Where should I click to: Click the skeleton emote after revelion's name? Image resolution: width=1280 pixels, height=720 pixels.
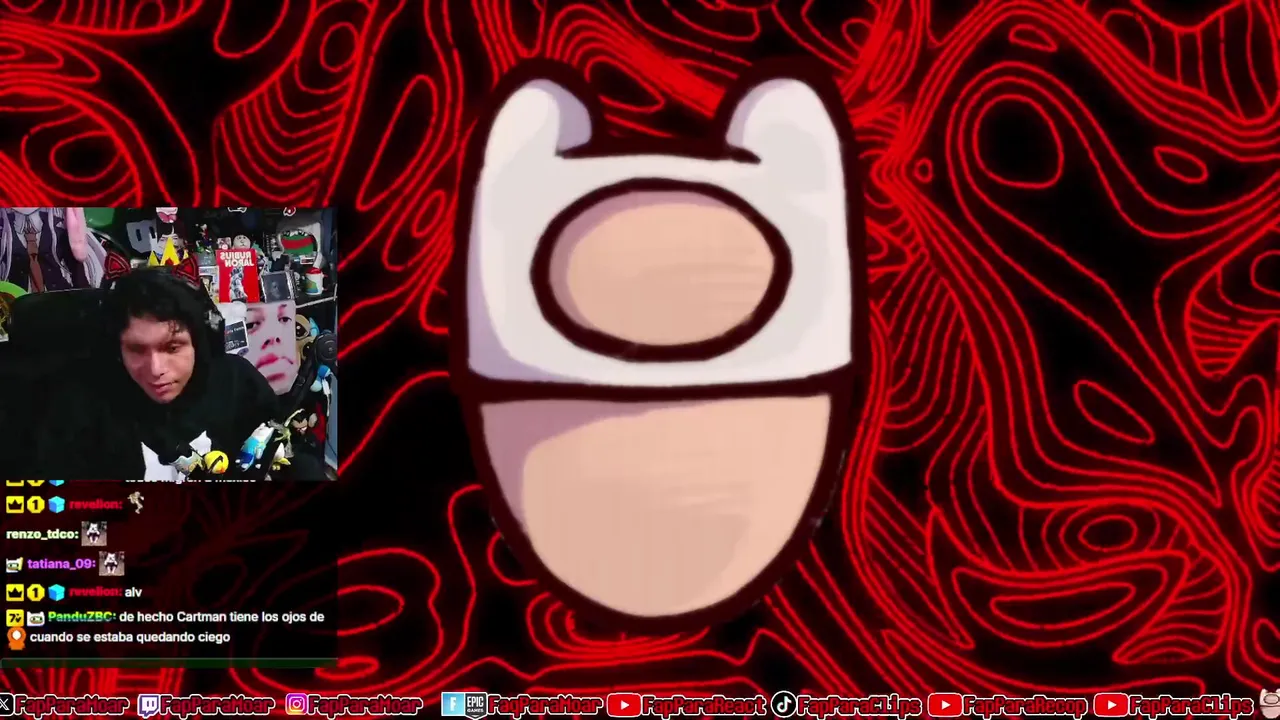tap(136, 502)
